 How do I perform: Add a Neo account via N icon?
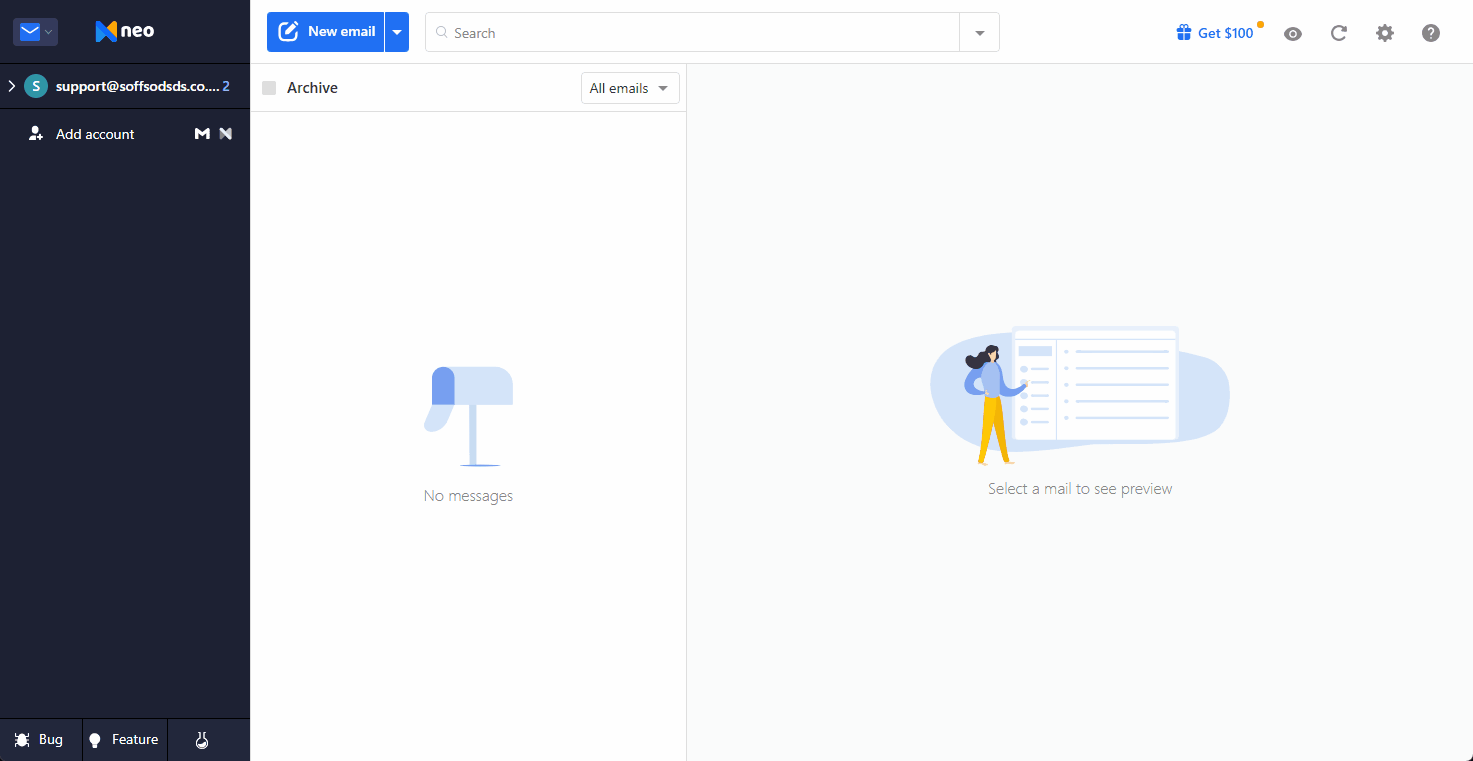(226, 134)
